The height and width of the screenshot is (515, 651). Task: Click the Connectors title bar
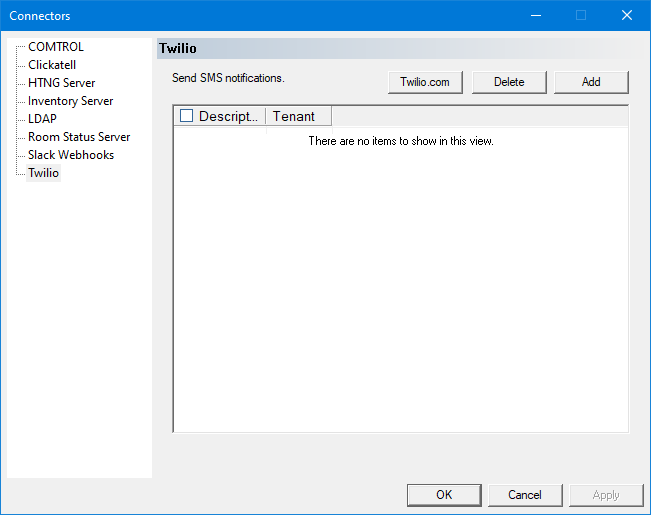click(250, 15)
